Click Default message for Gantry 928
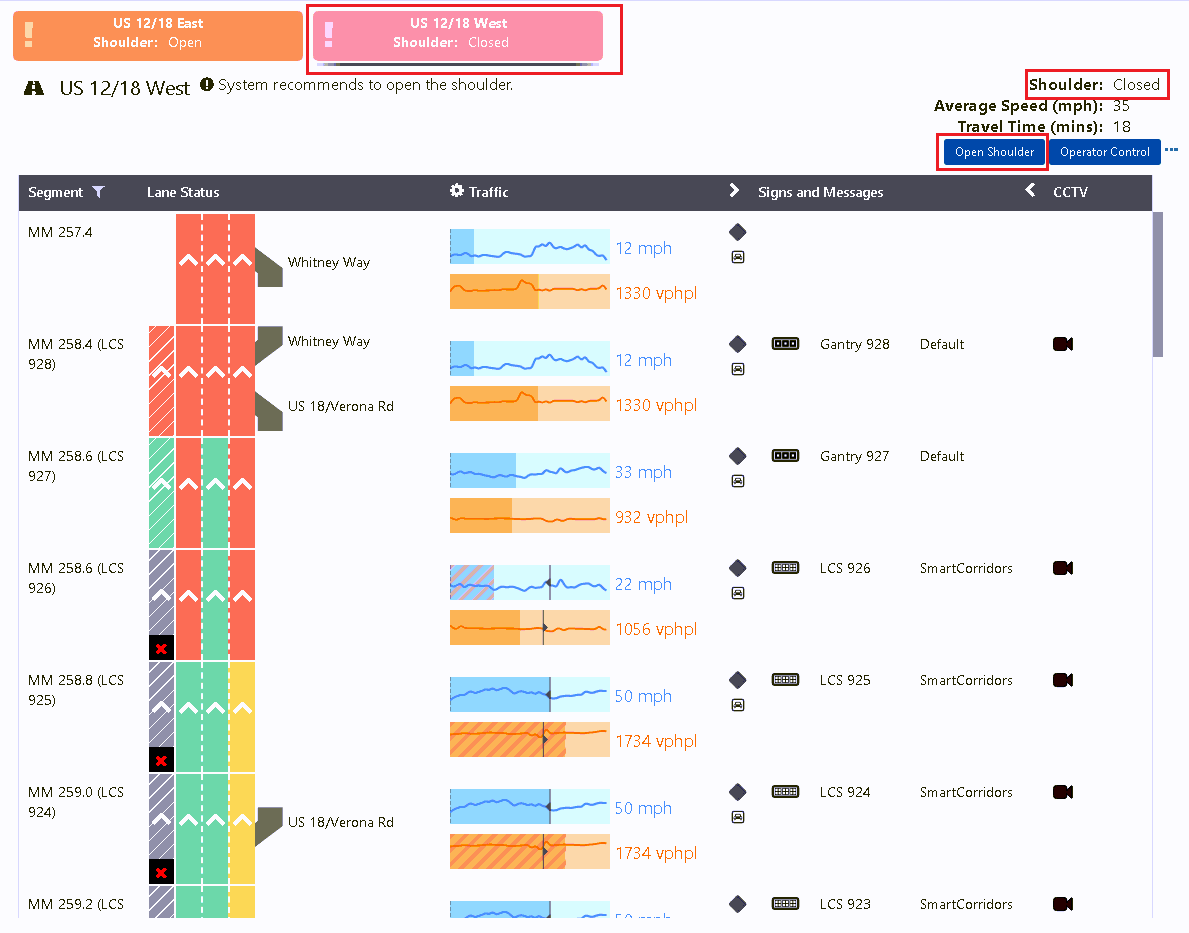 click(x=942, y=344)
